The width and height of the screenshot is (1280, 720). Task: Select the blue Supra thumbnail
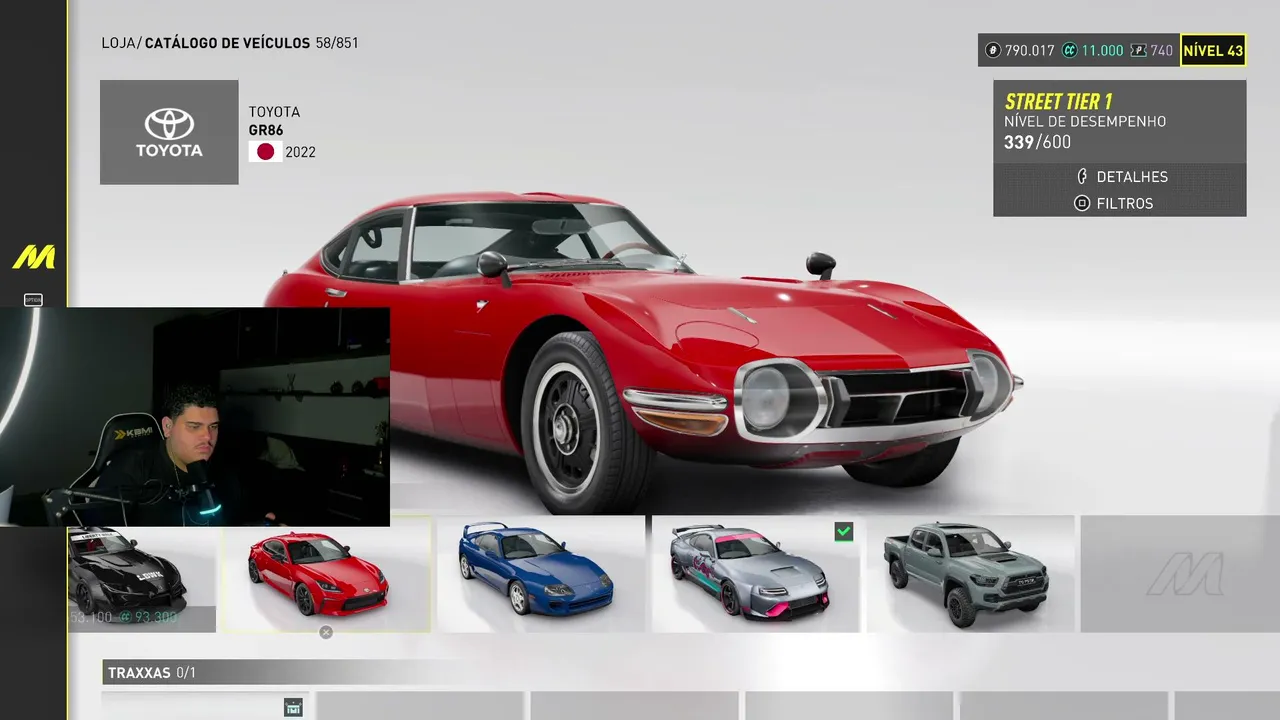pyautogui.click(x=541, y=574)
